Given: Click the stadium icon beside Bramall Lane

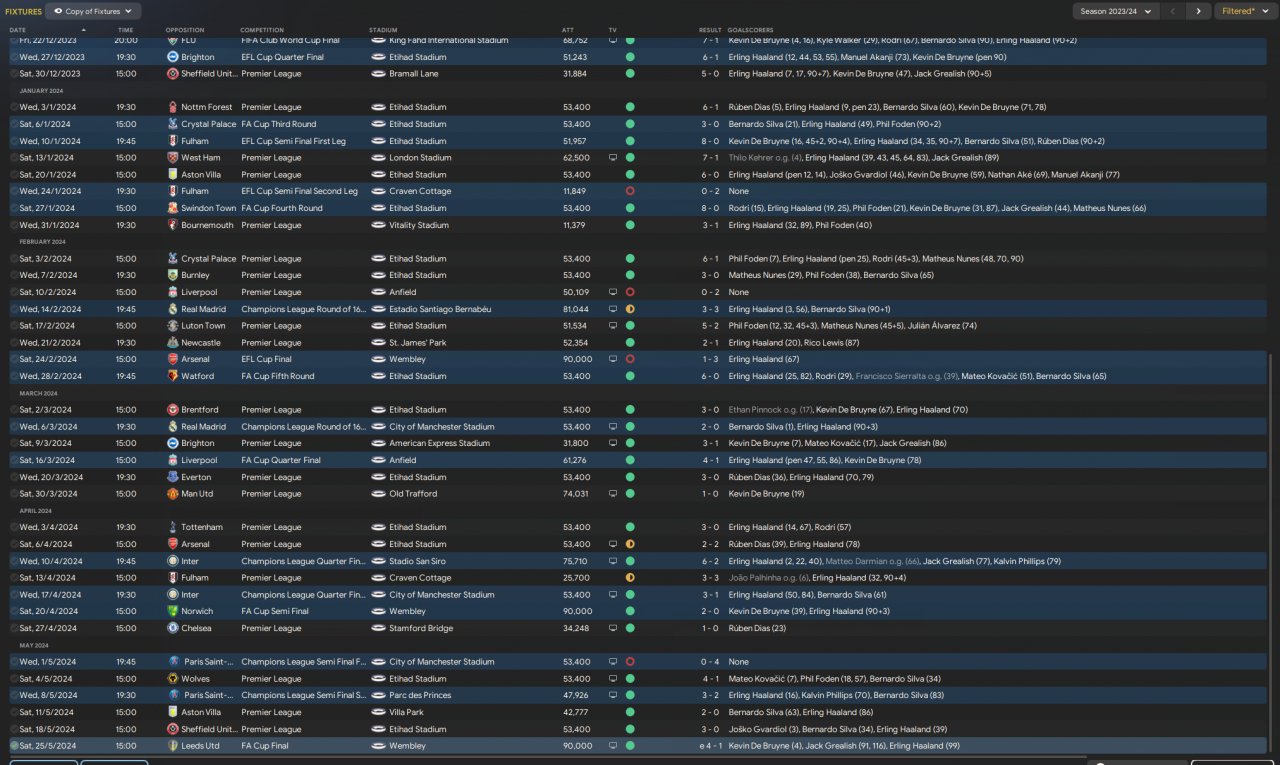Looking at the screenshot, I should (378, 74).
